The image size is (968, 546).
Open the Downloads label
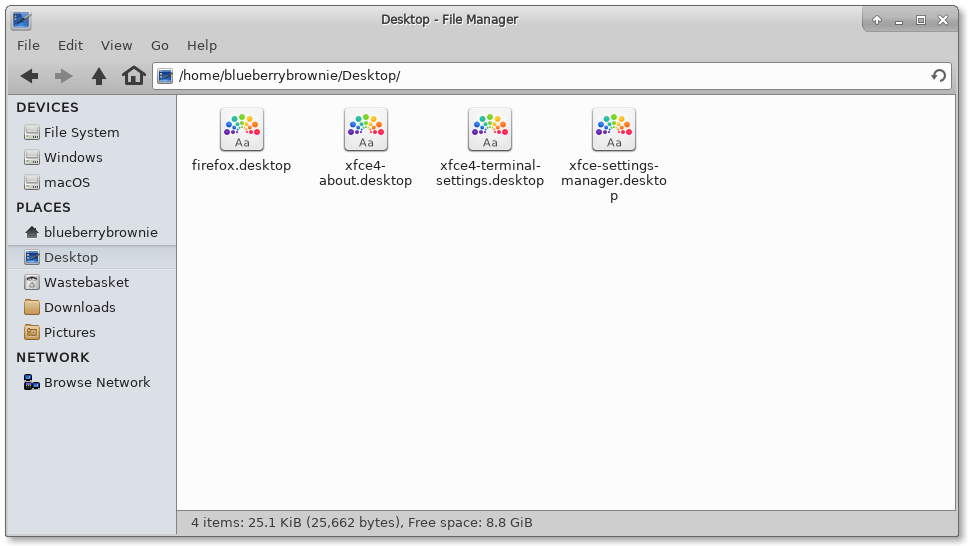coord(80,307)
